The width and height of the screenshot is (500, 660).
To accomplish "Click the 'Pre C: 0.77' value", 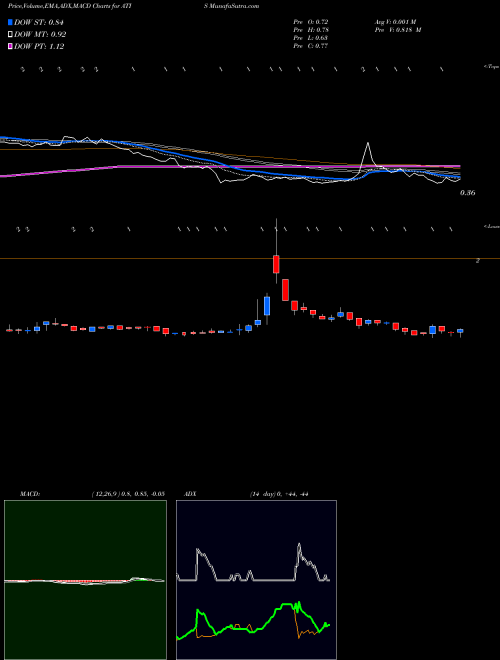I will [x=311, y=46].
